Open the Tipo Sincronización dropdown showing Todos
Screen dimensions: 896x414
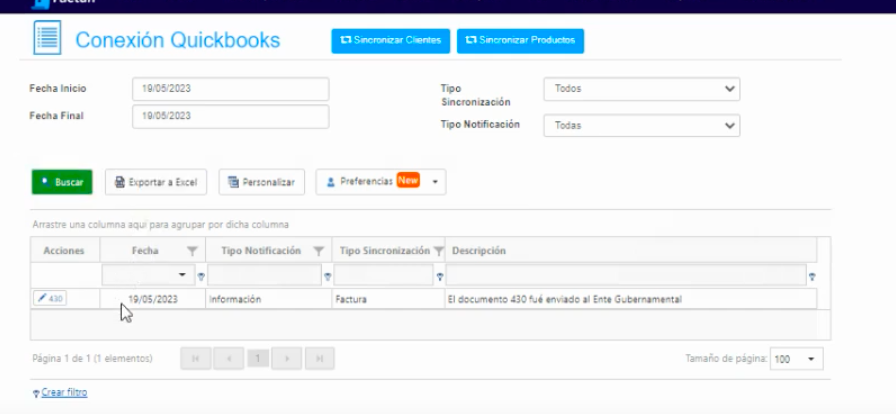[642, 89]
